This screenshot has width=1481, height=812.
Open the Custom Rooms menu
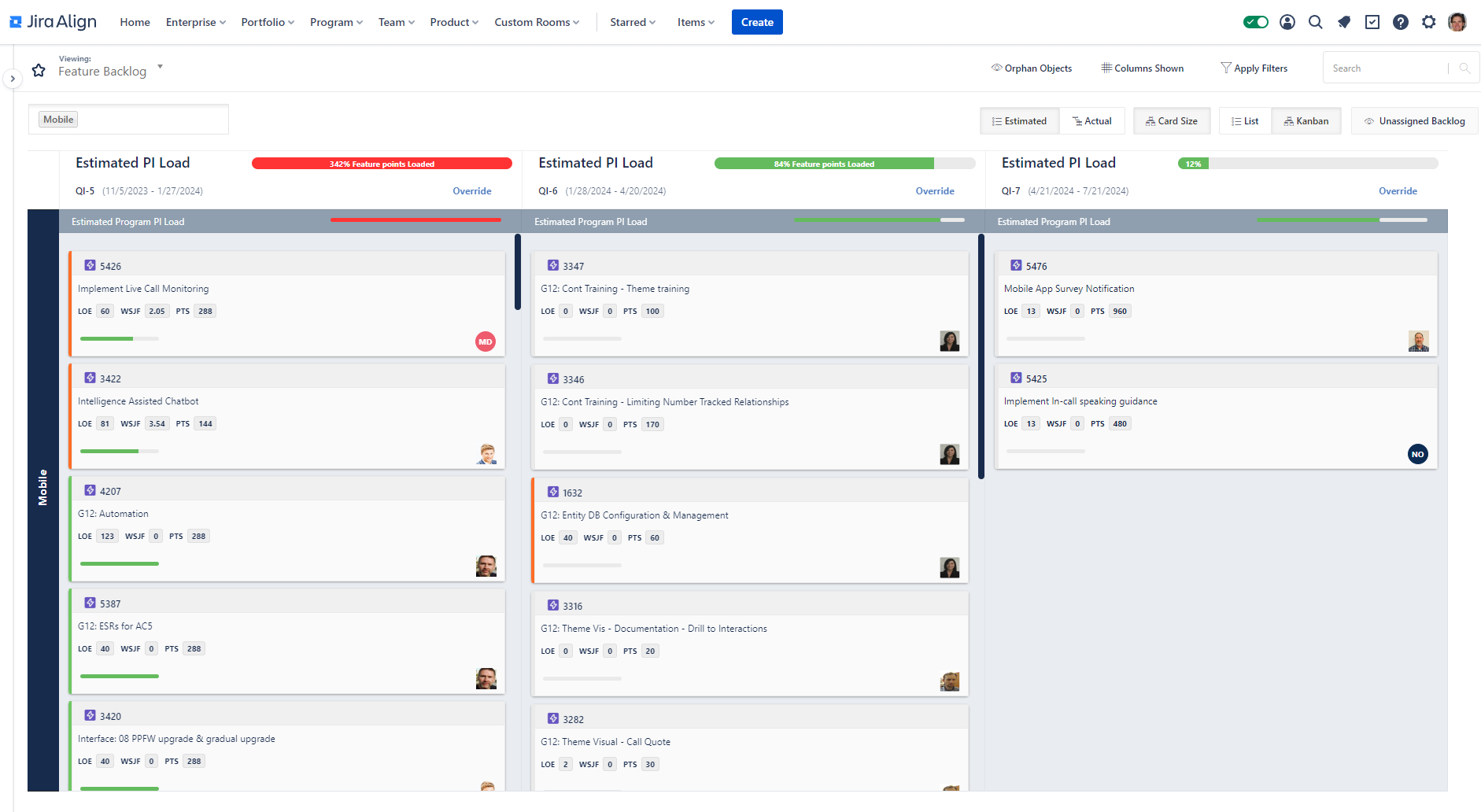[537, 22]
